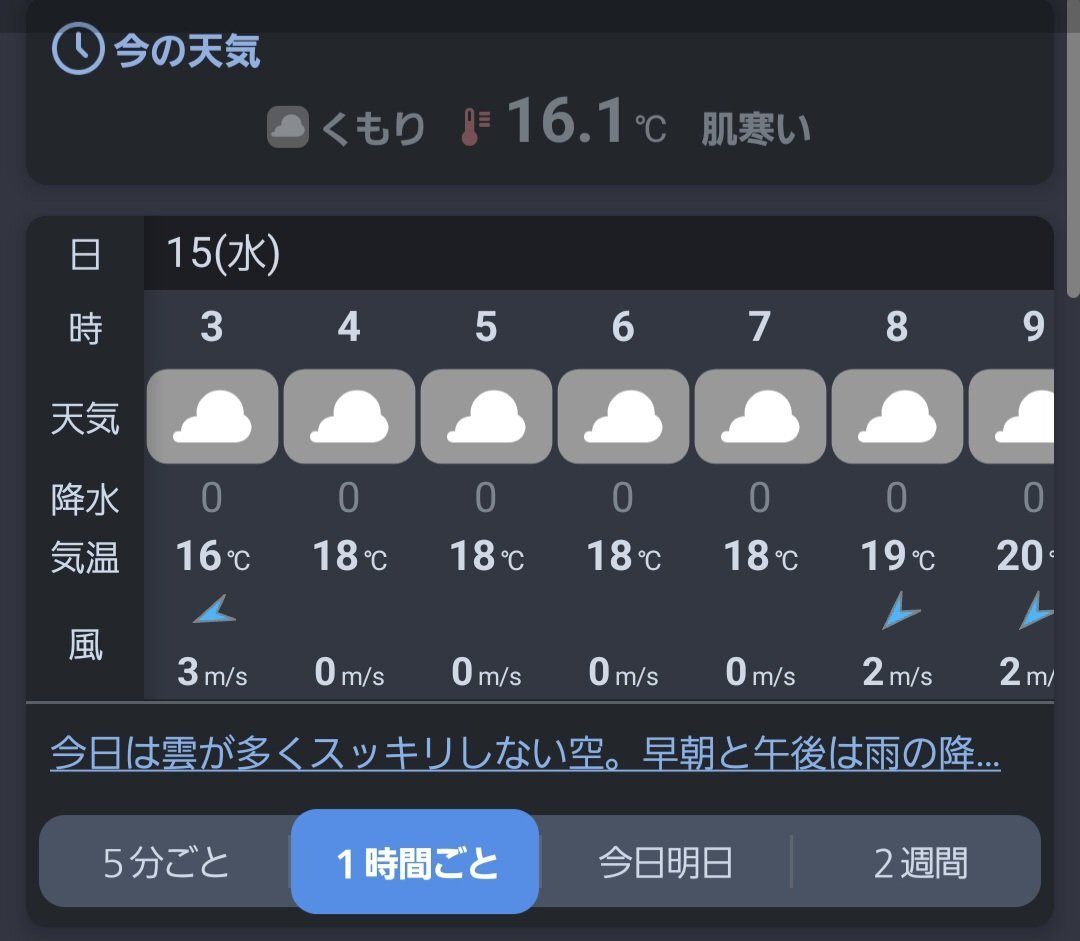Tap the current くもり cloud icon

pyautogui.click(x=288, y=128)
